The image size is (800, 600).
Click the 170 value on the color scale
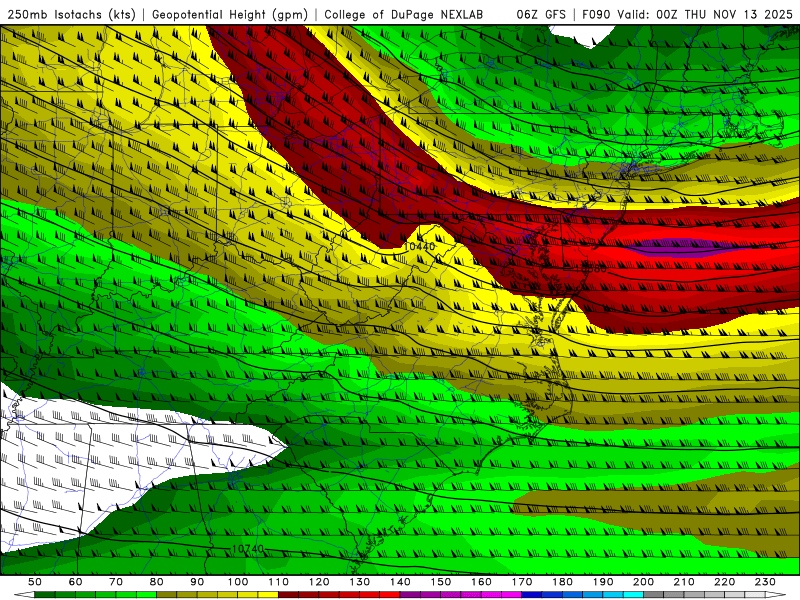[x=522, y=582]
